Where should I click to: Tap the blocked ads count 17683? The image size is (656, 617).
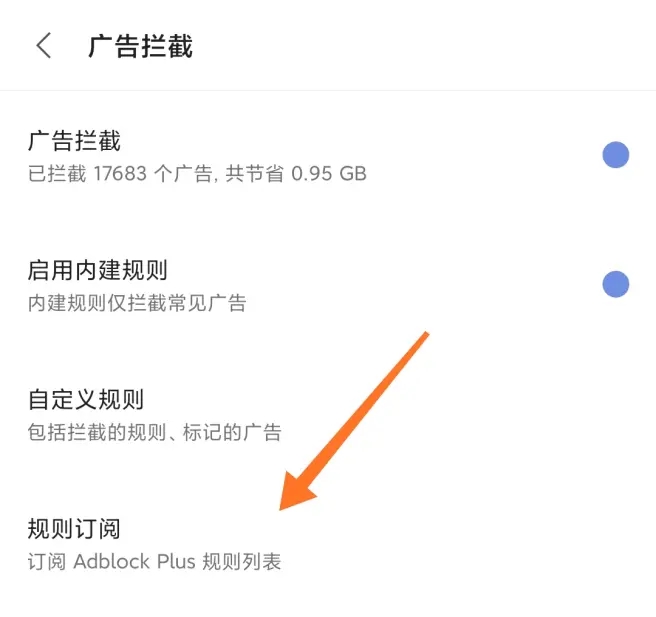(x=120, y=174)
